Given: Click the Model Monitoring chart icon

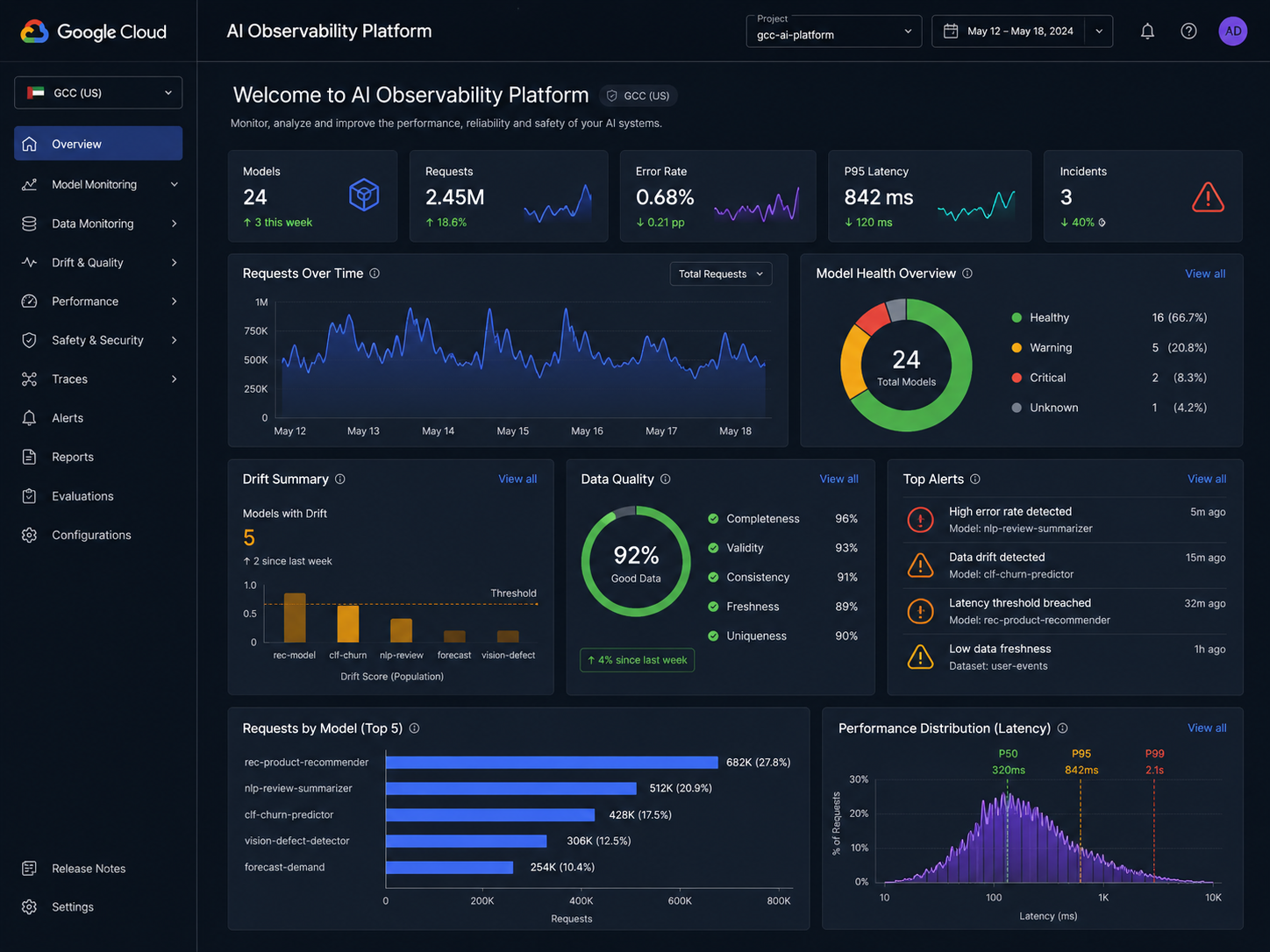Looking at the screenshot, I should click(30, 184).
